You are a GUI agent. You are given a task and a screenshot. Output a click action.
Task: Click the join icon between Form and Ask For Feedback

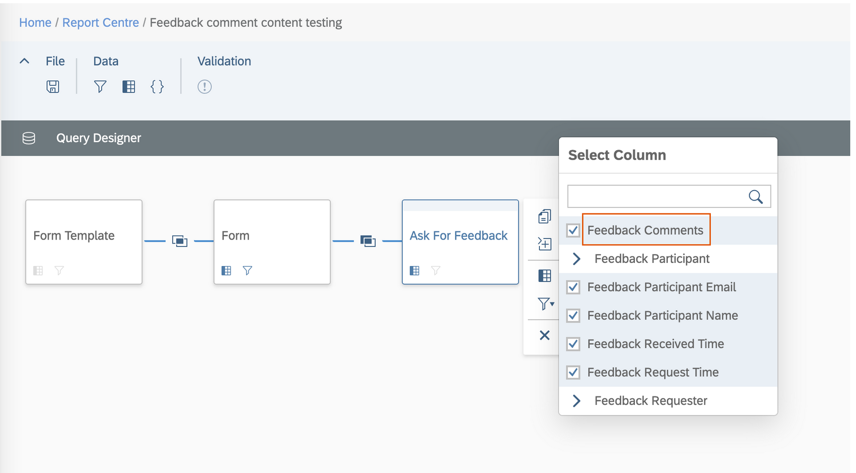point(368,241)
